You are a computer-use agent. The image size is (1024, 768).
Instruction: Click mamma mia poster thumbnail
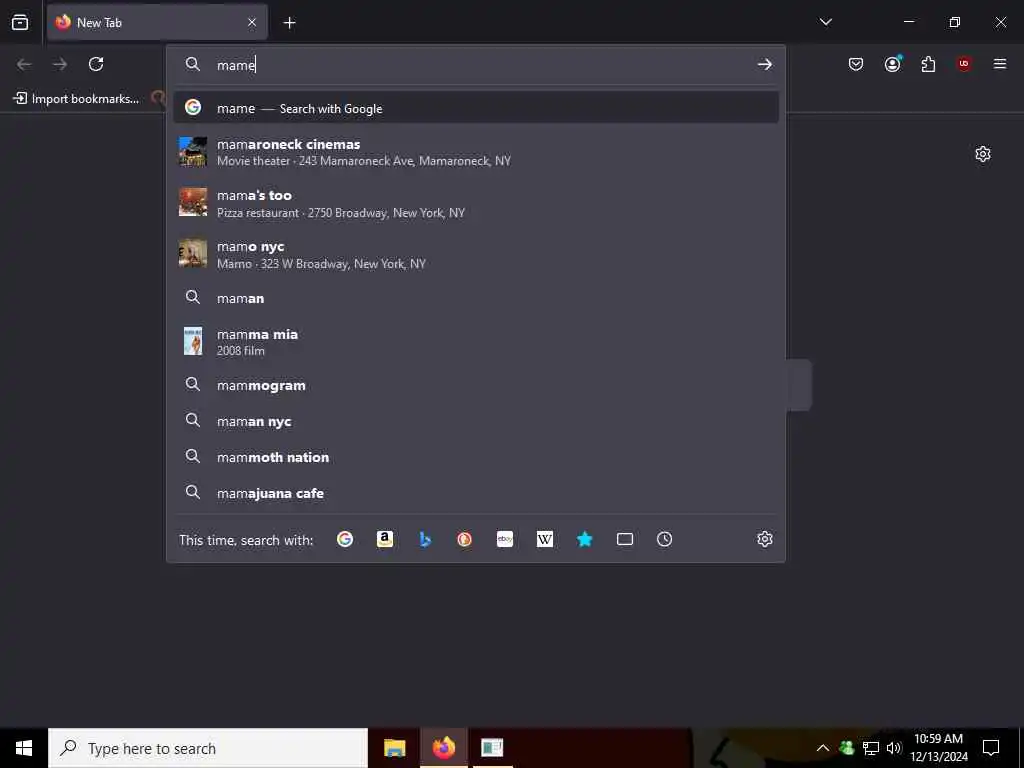tap(193, 341)
